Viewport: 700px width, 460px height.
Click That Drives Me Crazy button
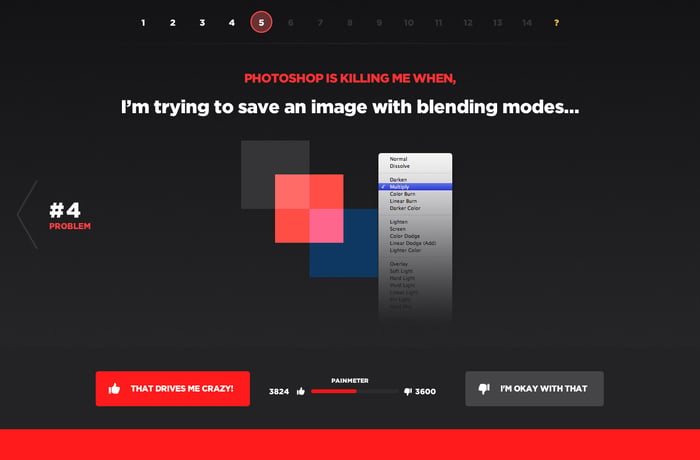173,389
